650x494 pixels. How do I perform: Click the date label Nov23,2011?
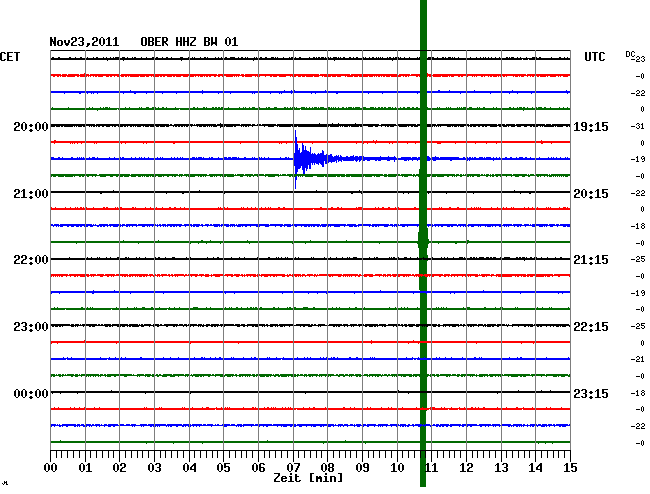(84, 42)
